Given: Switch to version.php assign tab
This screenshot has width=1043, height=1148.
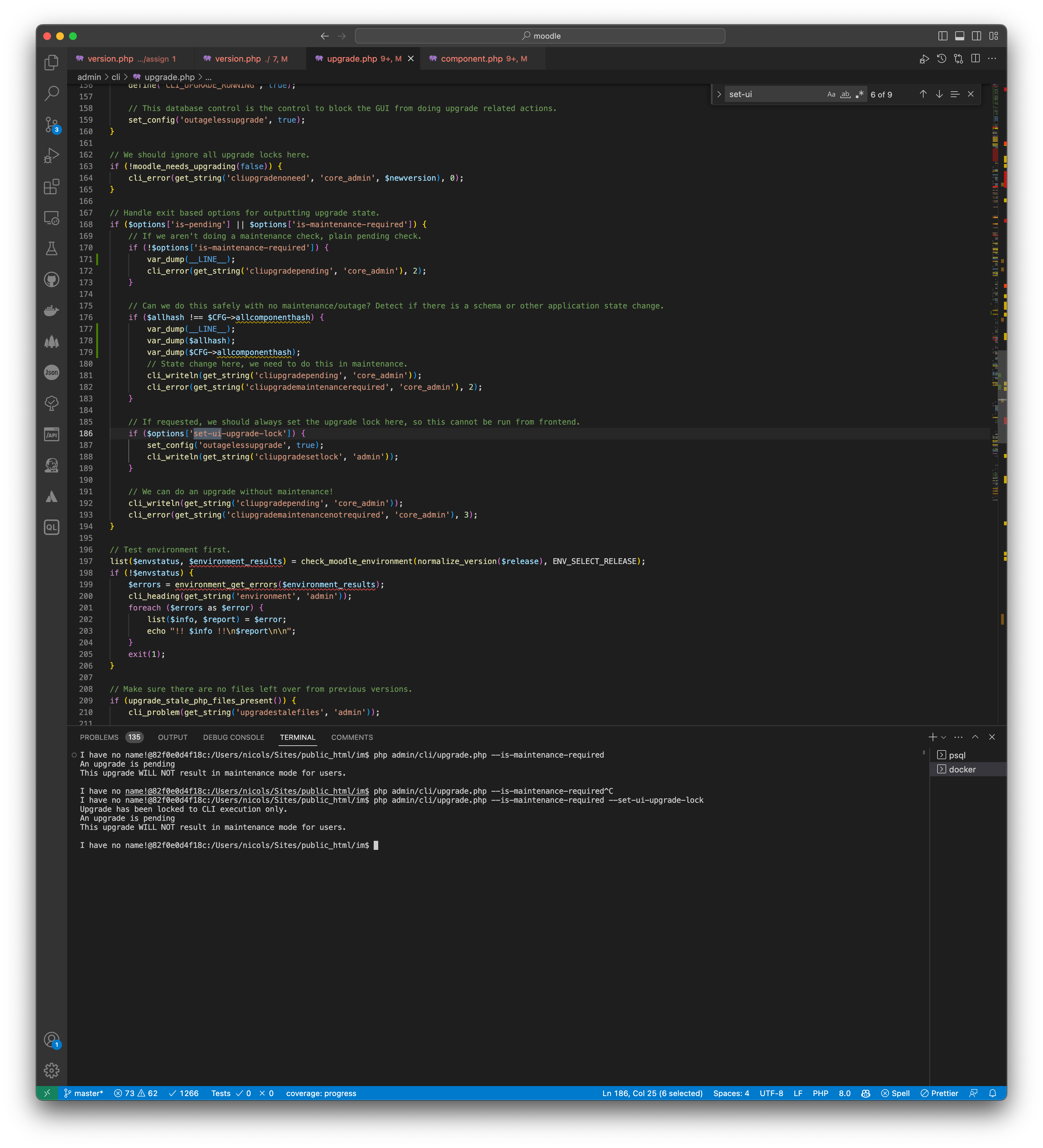Looking at the screenshot, I should click(x=130, y=59).
